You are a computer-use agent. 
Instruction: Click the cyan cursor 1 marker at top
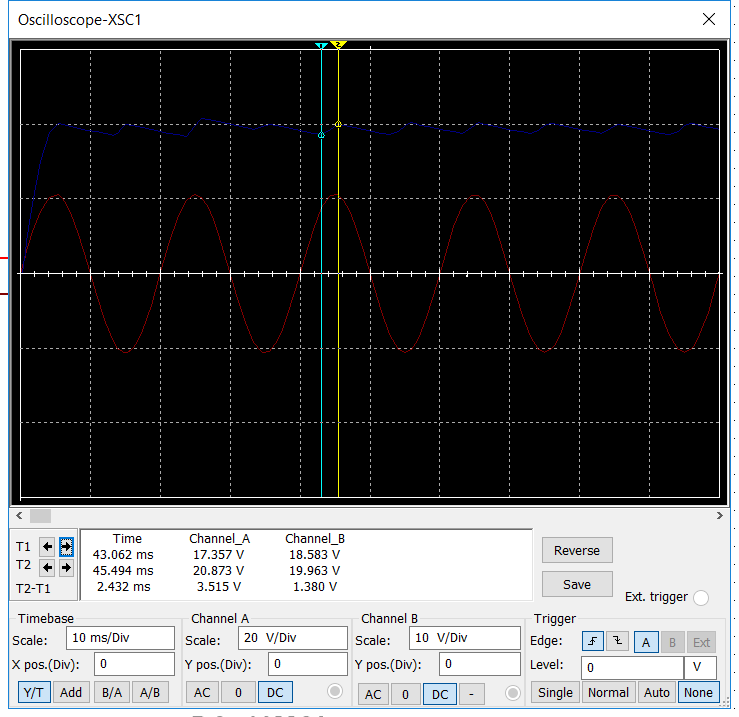pos(321,46)
